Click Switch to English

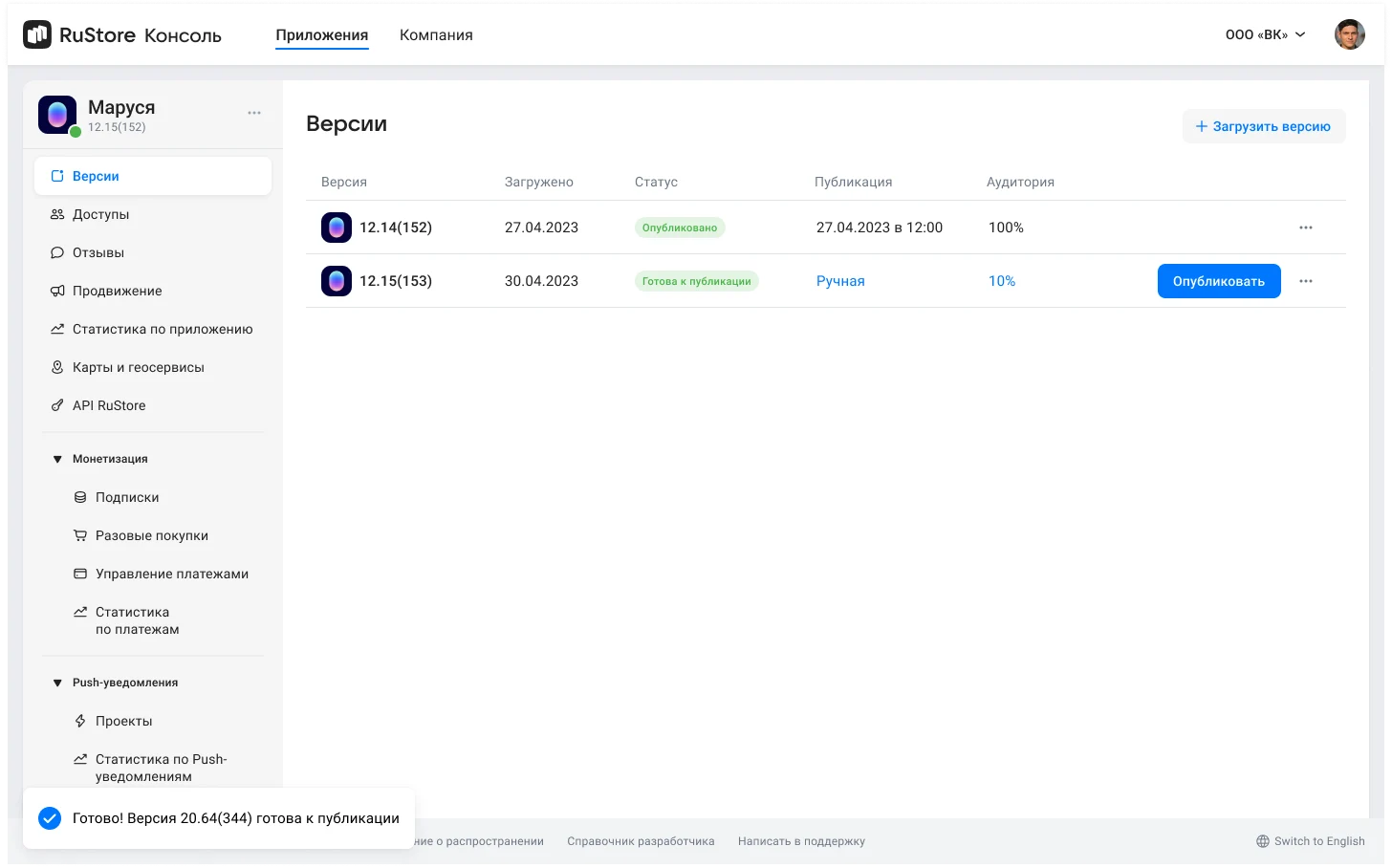click(x=1311, y=841)
